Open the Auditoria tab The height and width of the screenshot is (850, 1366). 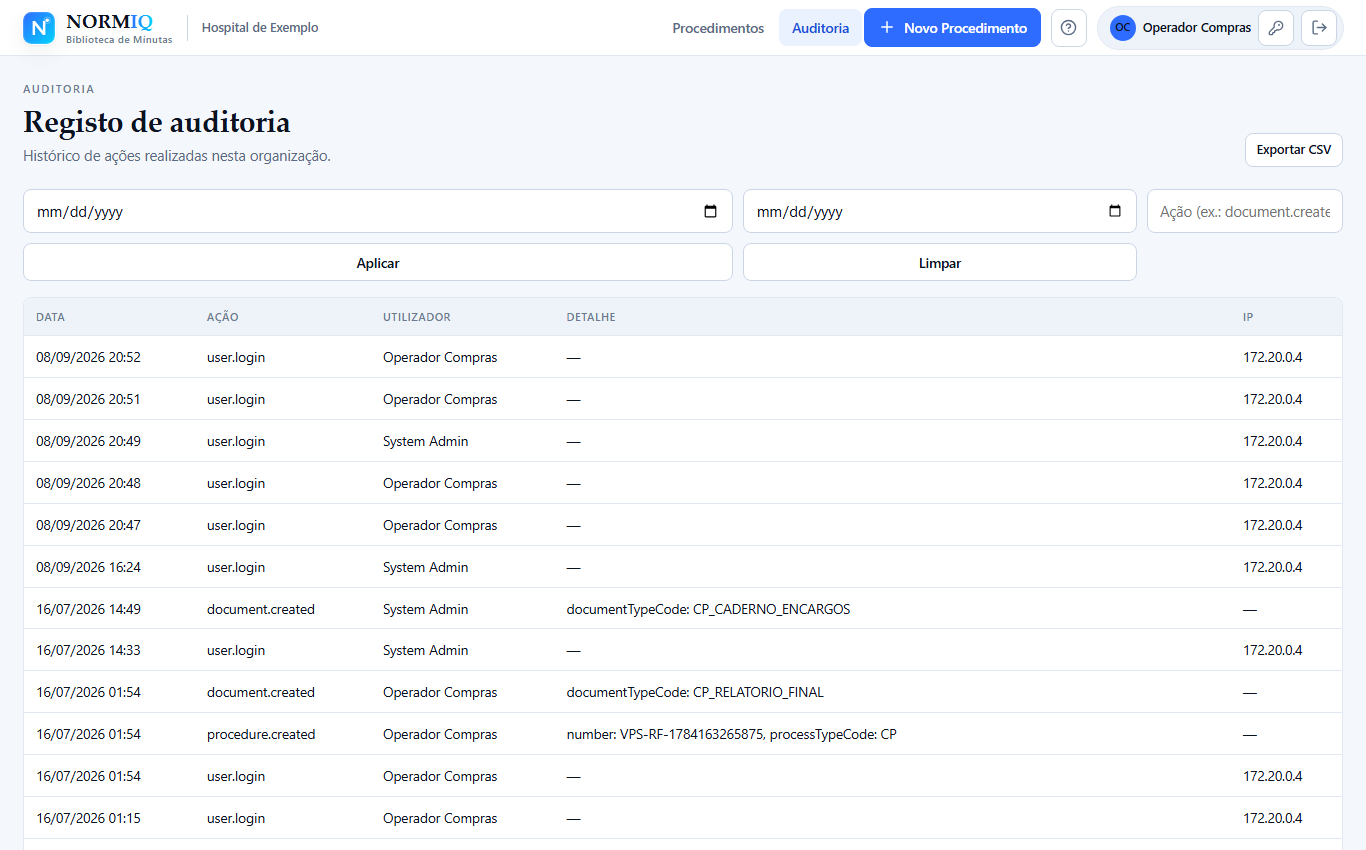[820, 28]
